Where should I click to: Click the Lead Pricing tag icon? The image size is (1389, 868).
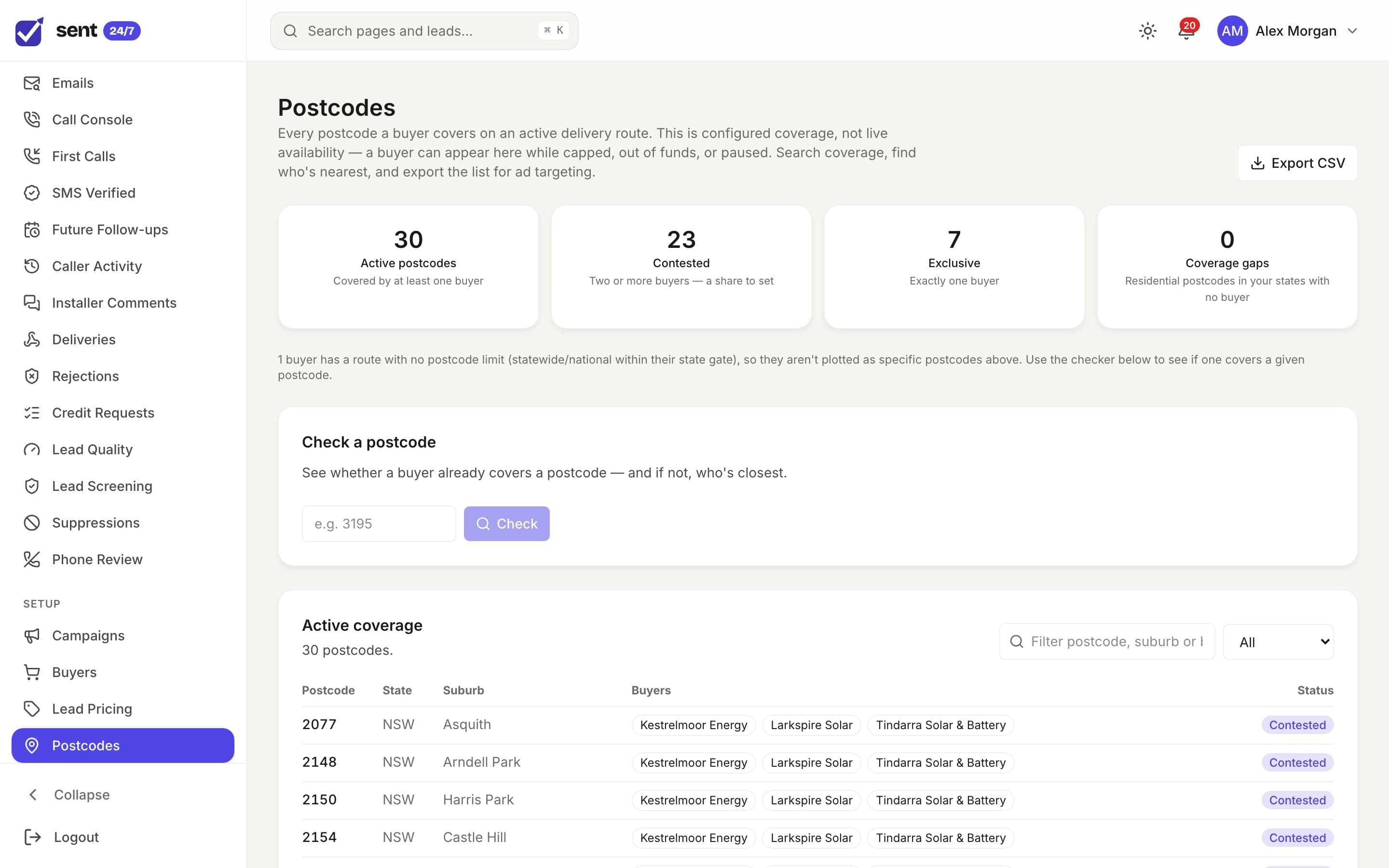(x=31, y=709)
